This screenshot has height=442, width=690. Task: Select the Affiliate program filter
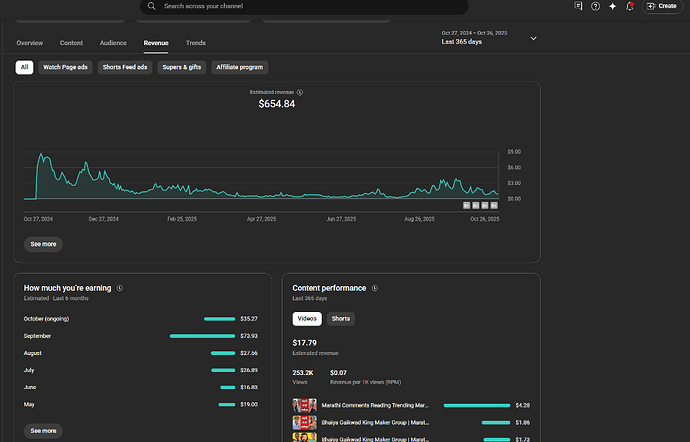(x=240, y=67)
